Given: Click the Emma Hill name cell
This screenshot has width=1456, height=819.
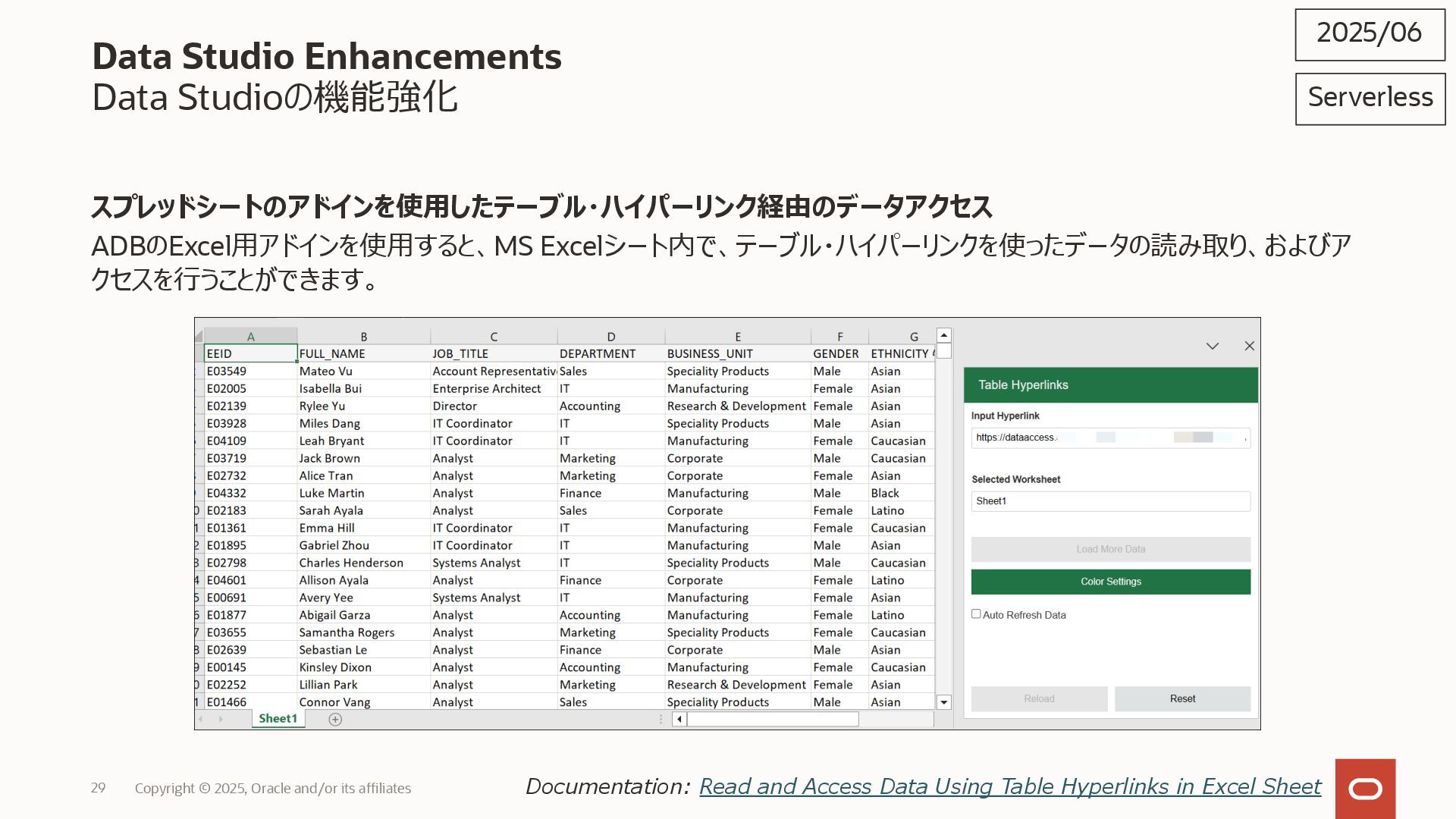Looking at the screenshot, I should click(x=363, y=528).
